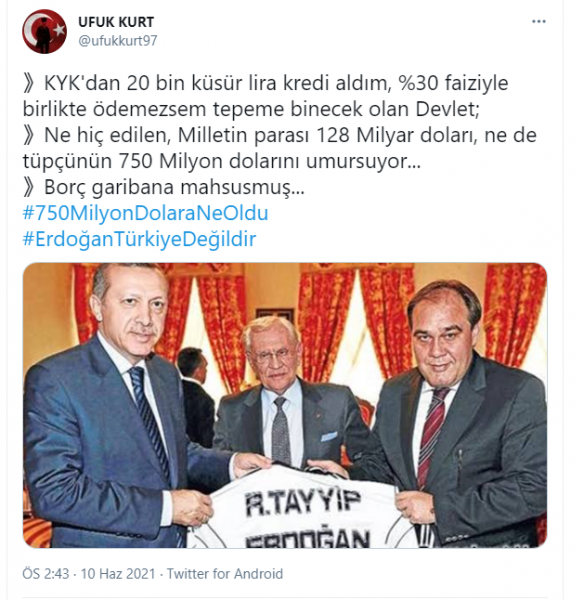The image size is (584, 600).
Task: Click the Turkish flag profile avatar
Action: click(x=44, y=31)
